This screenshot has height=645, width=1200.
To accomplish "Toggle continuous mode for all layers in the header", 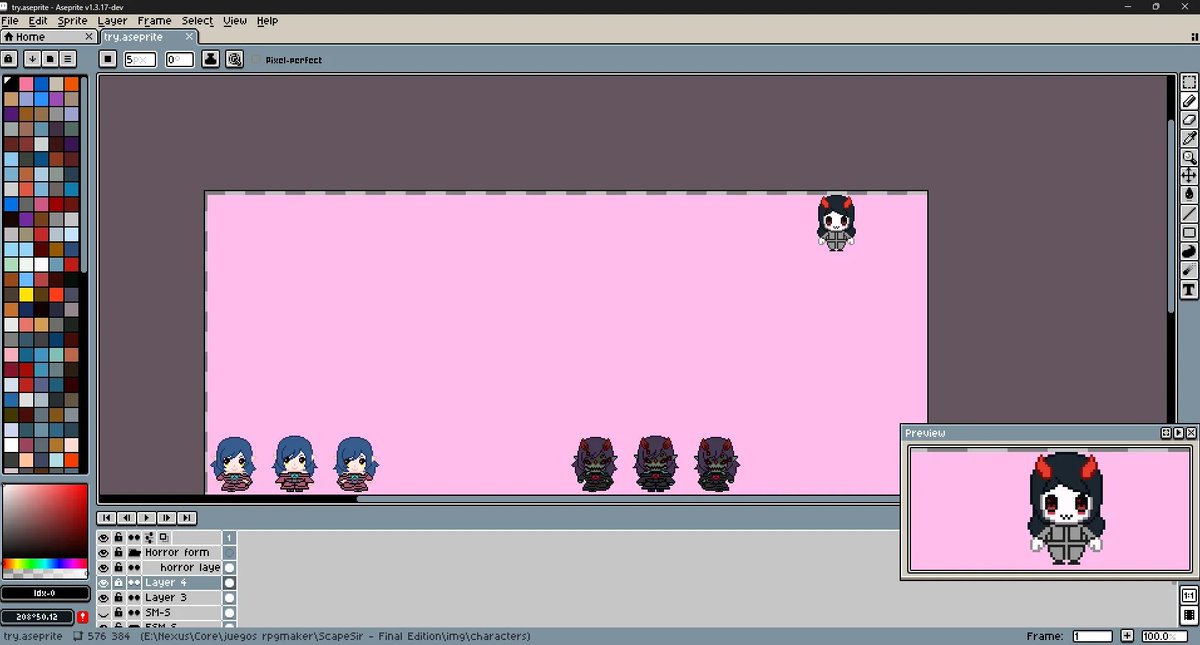I will point(134,537).
